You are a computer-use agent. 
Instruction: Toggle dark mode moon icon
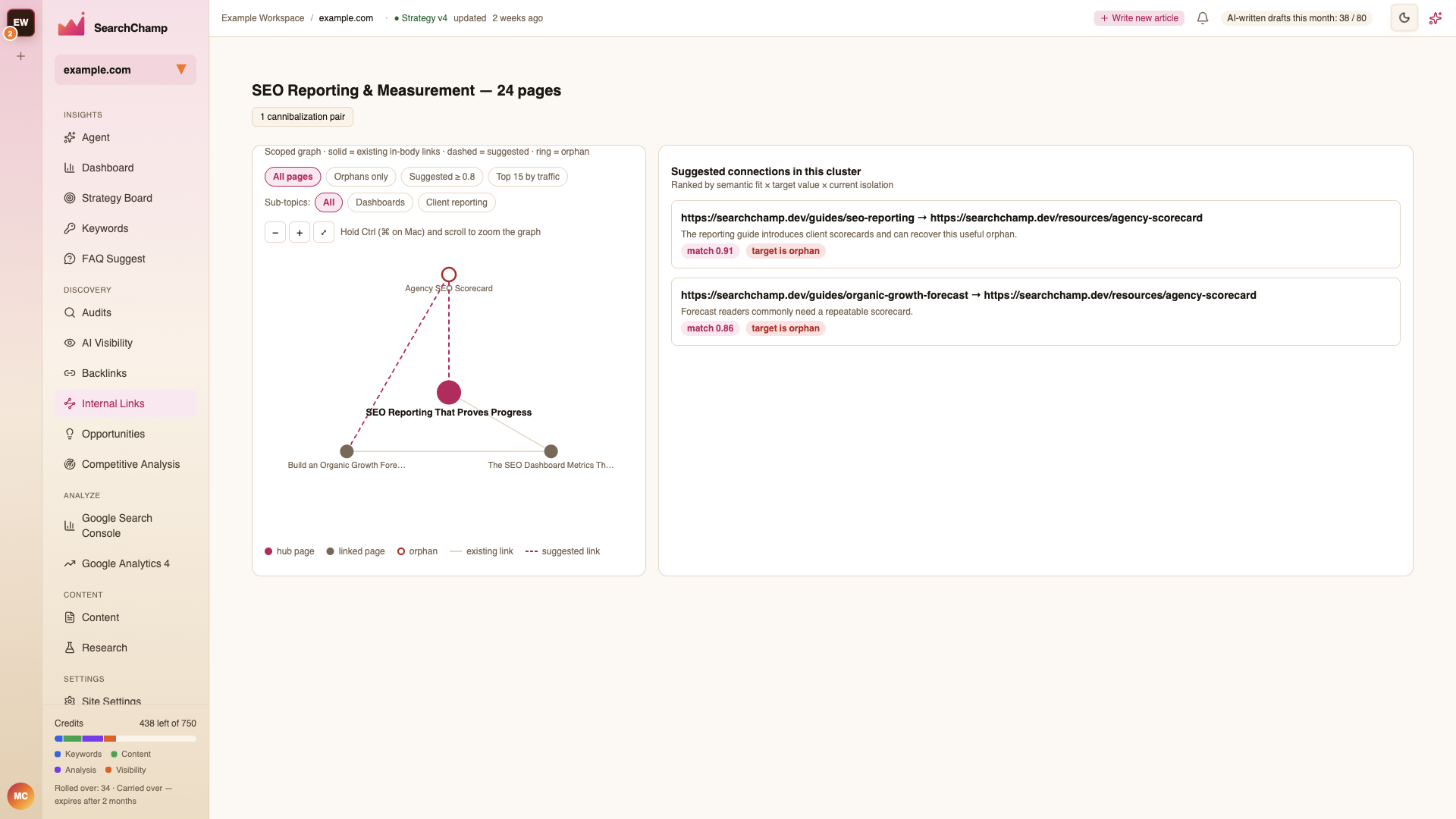coord(1404,18)
